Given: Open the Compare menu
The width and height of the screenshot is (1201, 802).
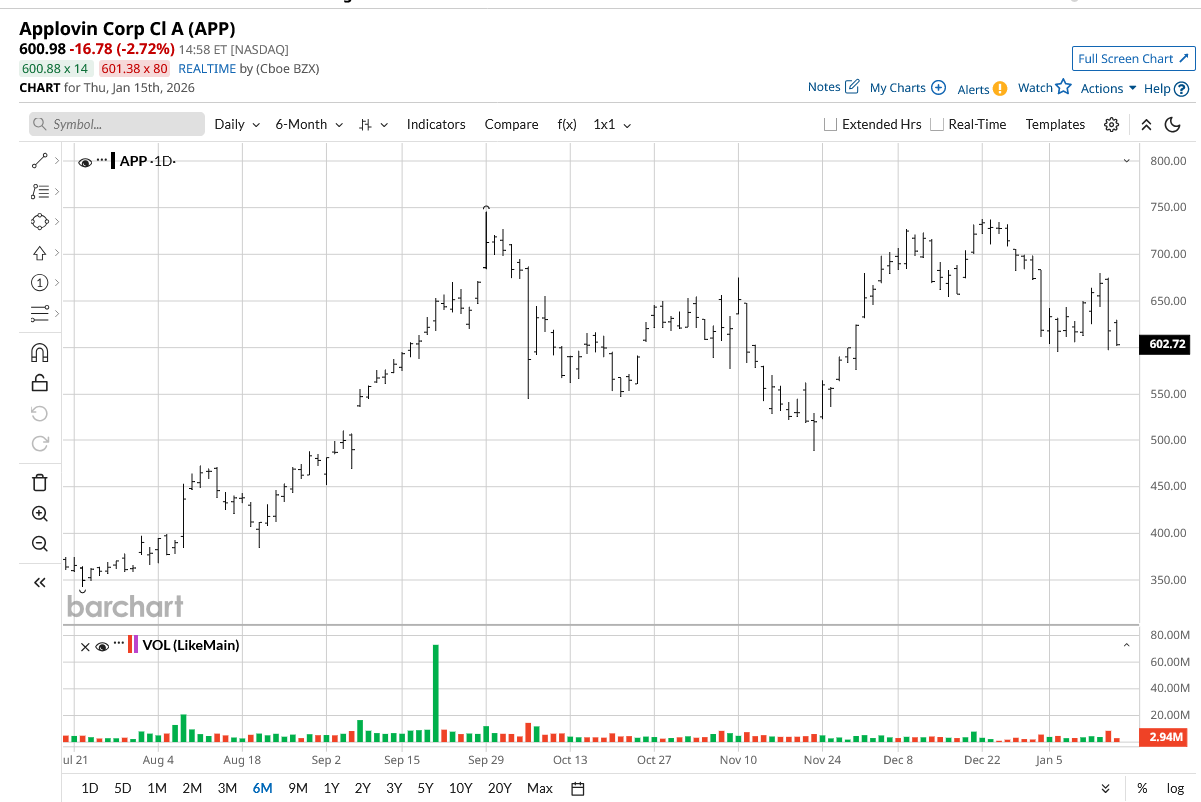Looking at the screenshot, I should click(511, 125).
